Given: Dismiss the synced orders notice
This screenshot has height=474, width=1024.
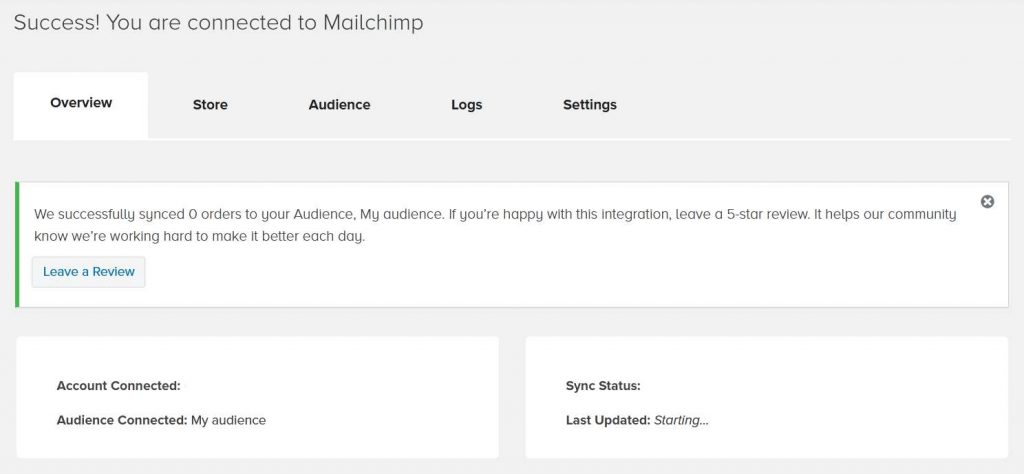Looking at the screenshot, I should (x=987, y=202).
